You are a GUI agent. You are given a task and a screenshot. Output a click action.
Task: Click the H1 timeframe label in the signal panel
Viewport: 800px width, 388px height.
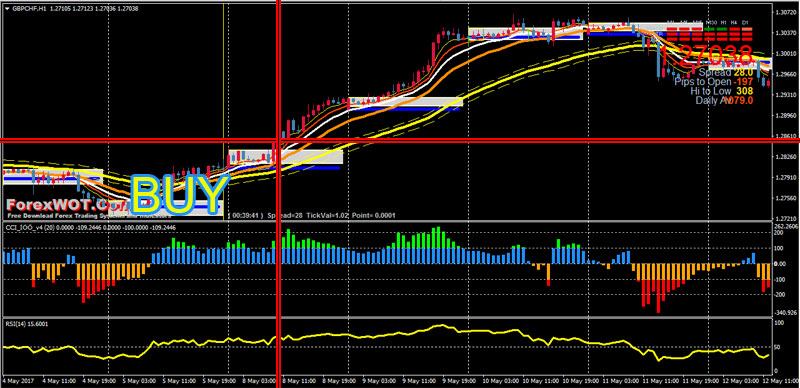(x=723, y=22)
